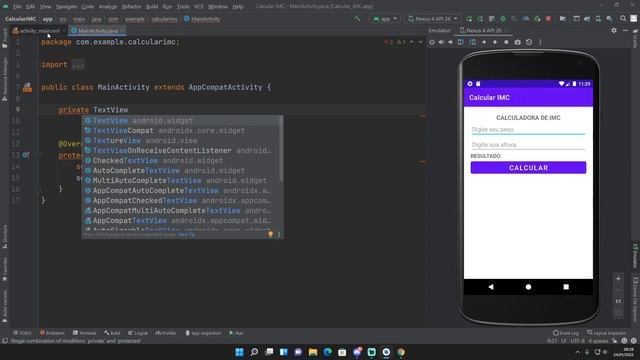Viewport: 640px width, 360px height.
Task: Expand the folded import statement
Action: tap(78, 64)
